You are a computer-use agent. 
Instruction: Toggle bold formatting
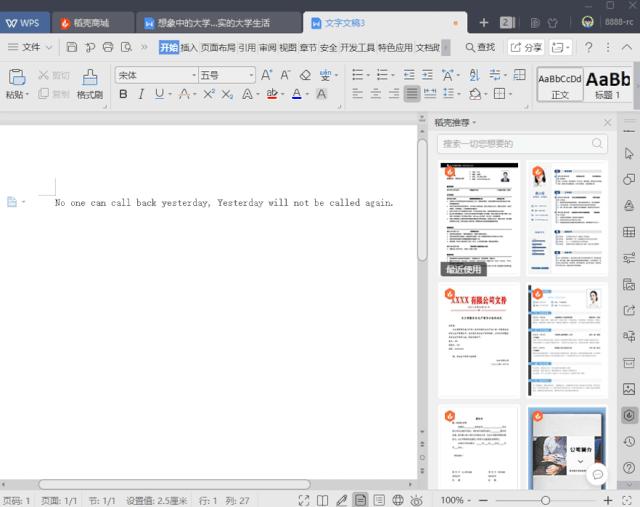[124, 94]
